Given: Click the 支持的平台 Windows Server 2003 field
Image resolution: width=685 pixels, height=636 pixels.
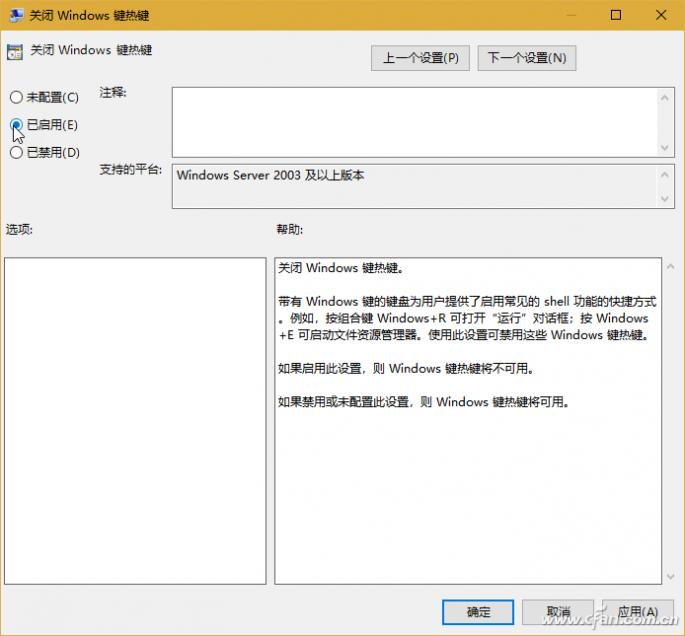Looking at the screenshot, I should tap(415, 186).
